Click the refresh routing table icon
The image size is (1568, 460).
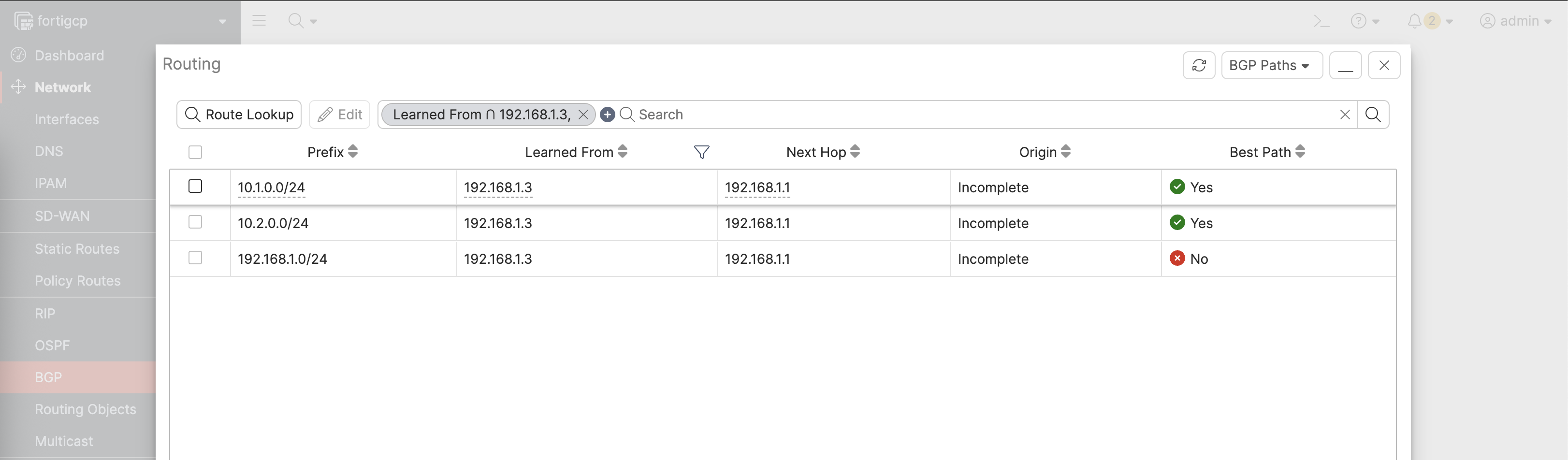click(x=1199, y=65)
